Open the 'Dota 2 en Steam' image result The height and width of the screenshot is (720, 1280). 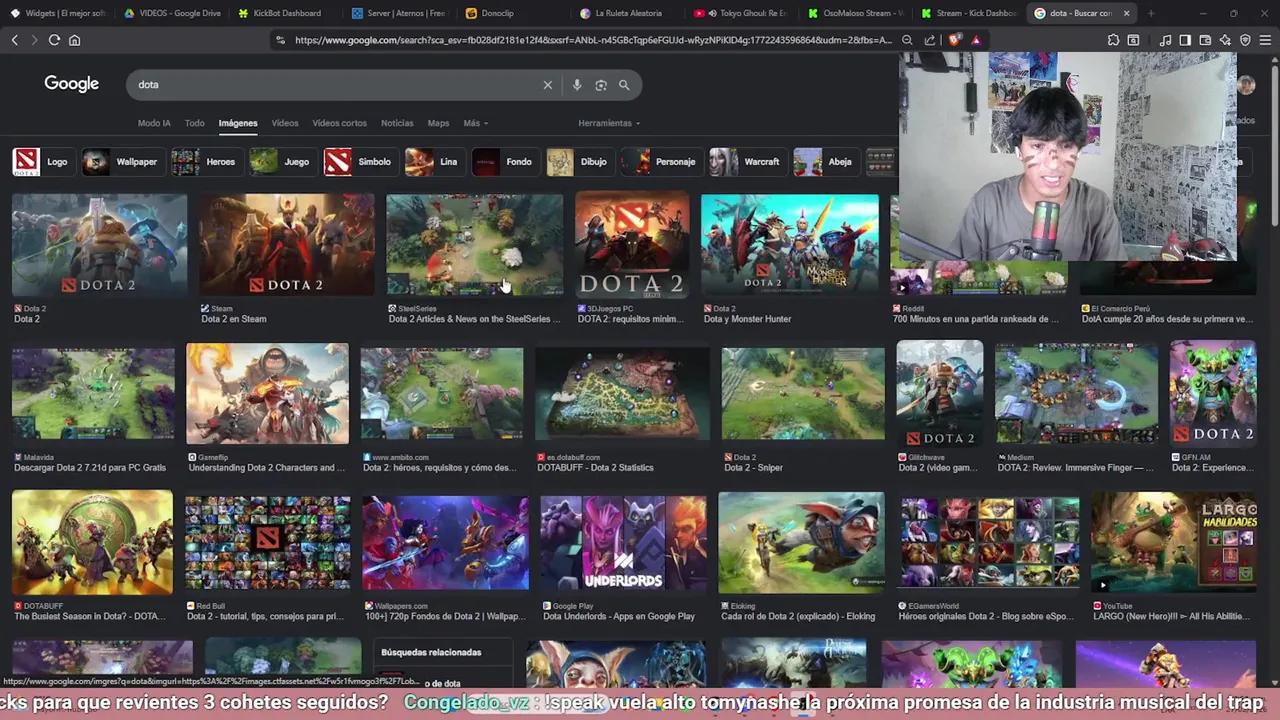286,244
